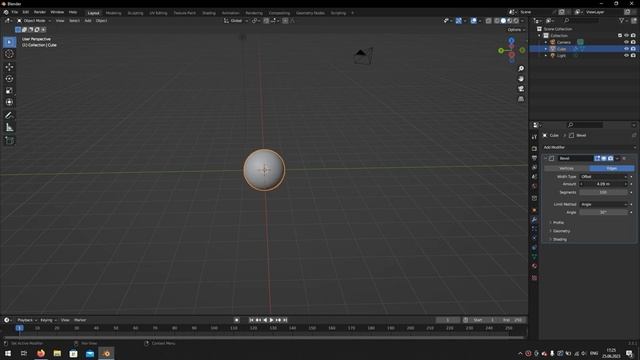Open the Add Modifier dropdown
The image size is (640, 360).
(x=589, y=147)
